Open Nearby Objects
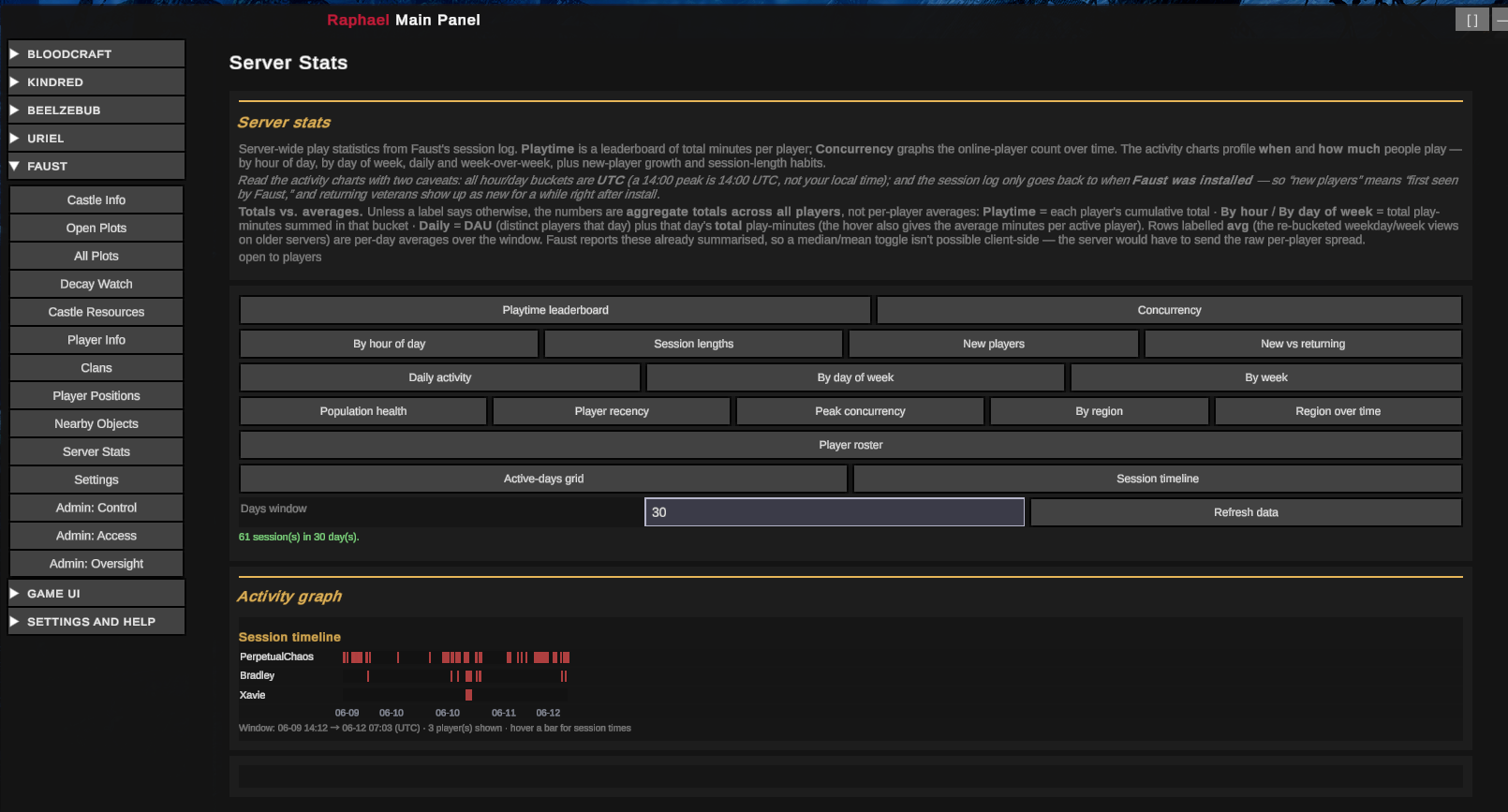Viewport: 1508px width, 812px height. [96, 423]
